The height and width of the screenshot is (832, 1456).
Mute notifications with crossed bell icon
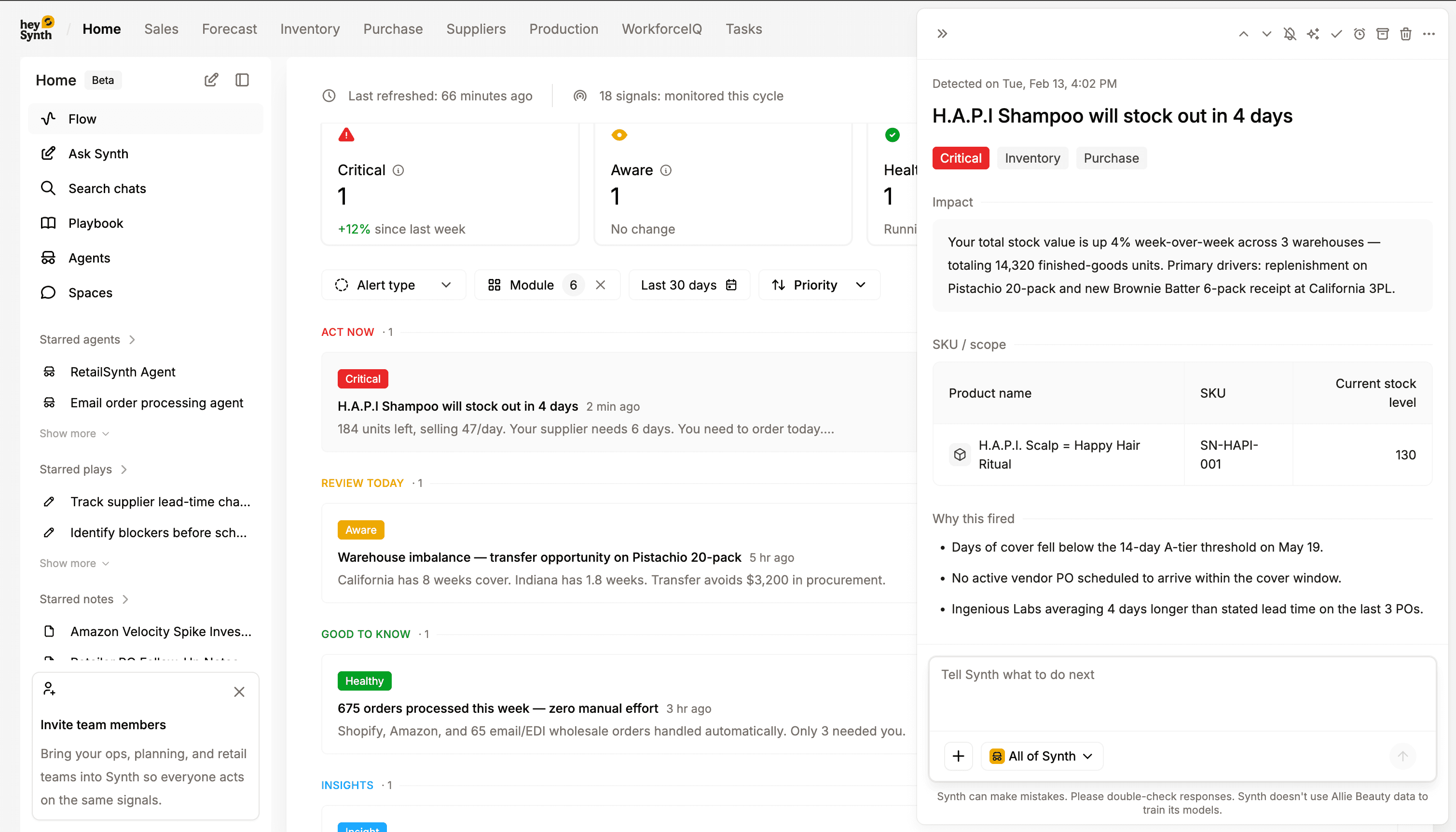(1290, 34)
